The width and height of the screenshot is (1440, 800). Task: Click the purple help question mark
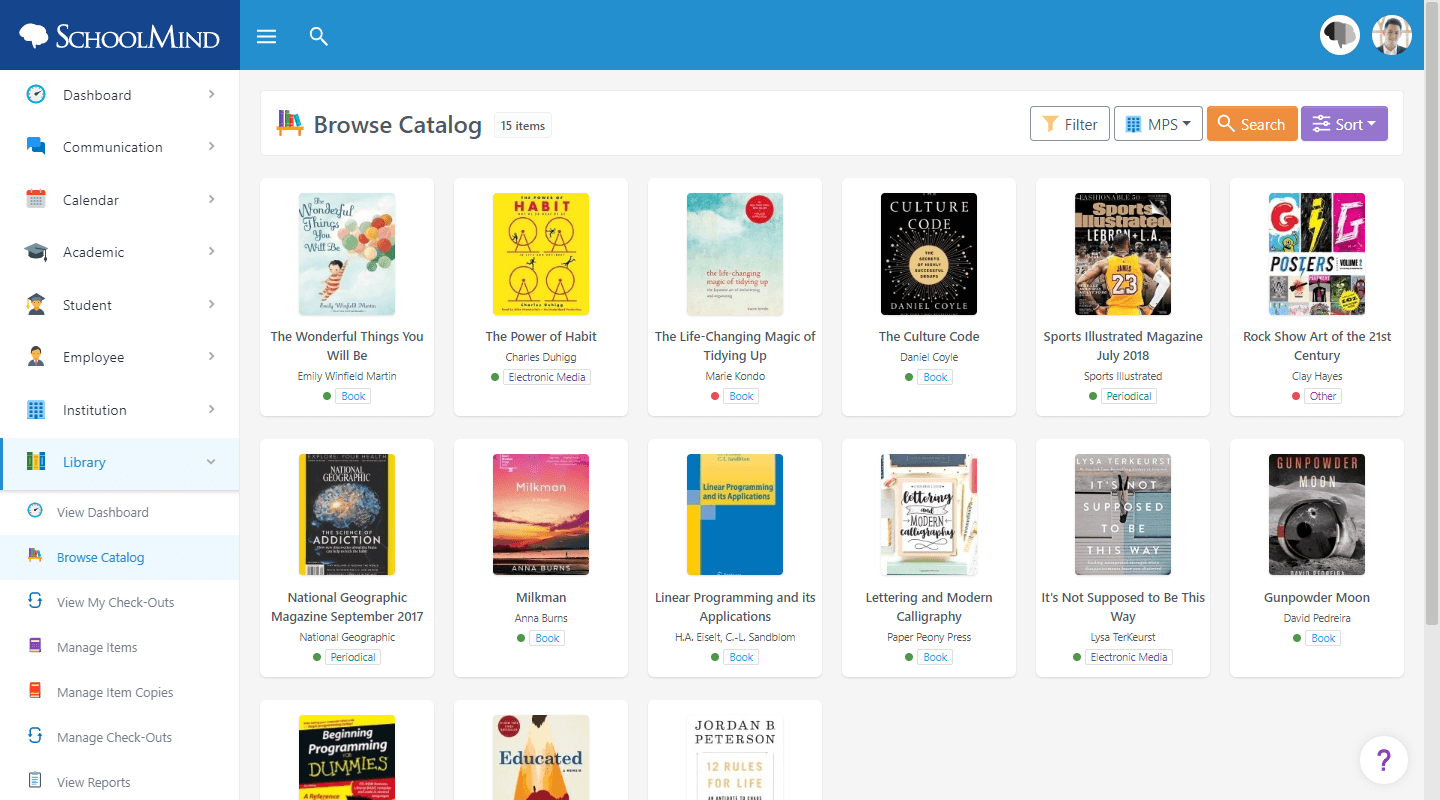1384,761
